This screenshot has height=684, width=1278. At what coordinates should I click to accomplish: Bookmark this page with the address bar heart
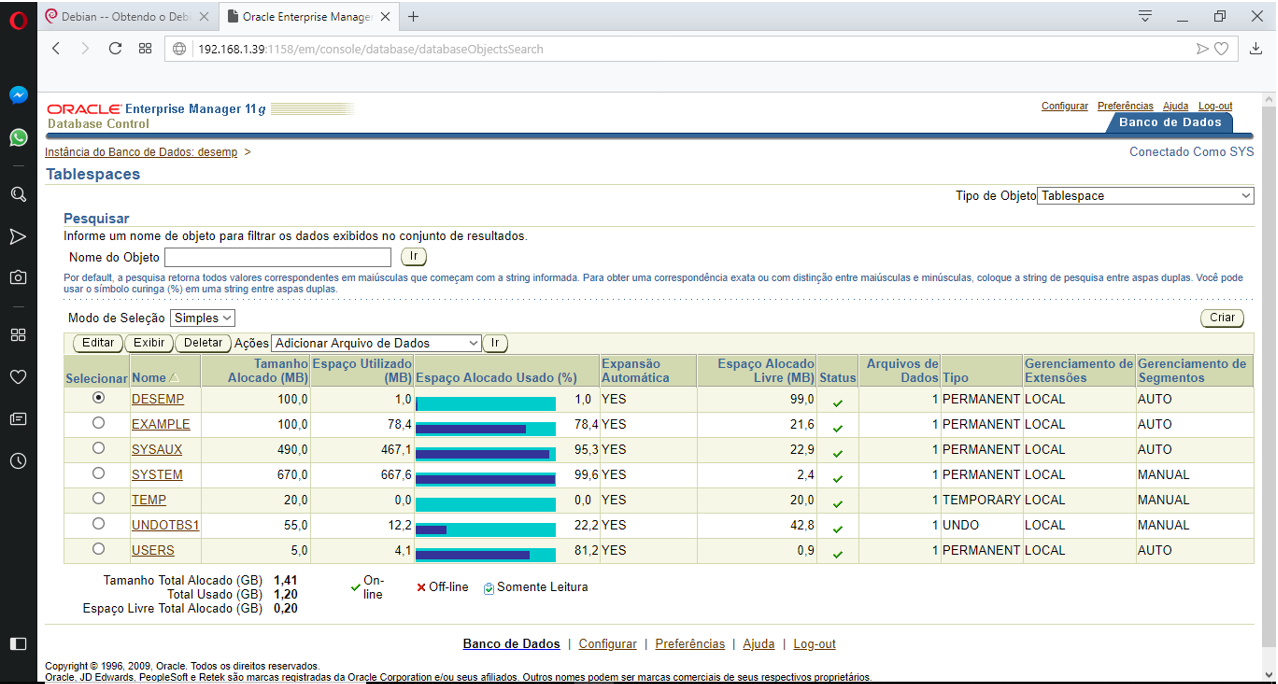[1221, 48]
